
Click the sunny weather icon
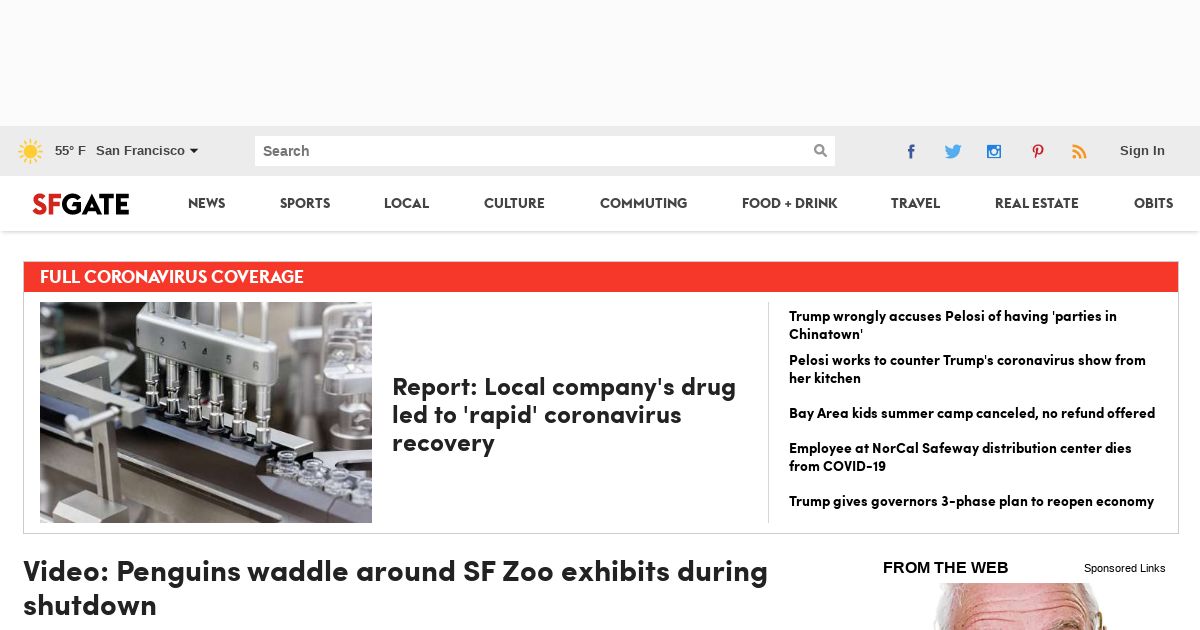tap(30, 151)
